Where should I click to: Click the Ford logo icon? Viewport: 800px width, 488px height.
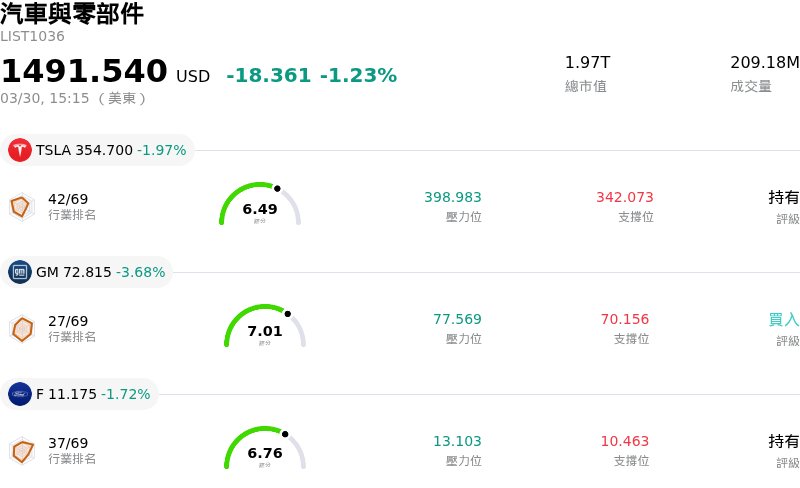coord(20,394)
